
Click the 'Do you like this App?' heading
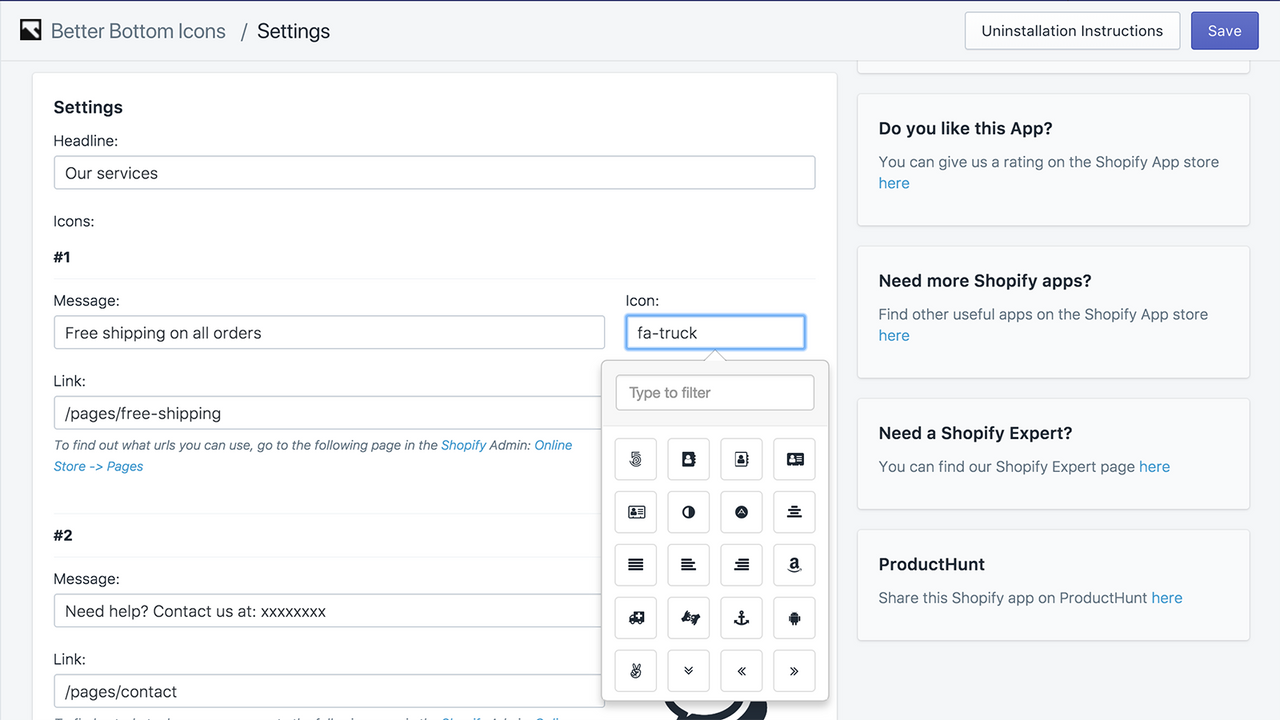(x=965, y=128)
